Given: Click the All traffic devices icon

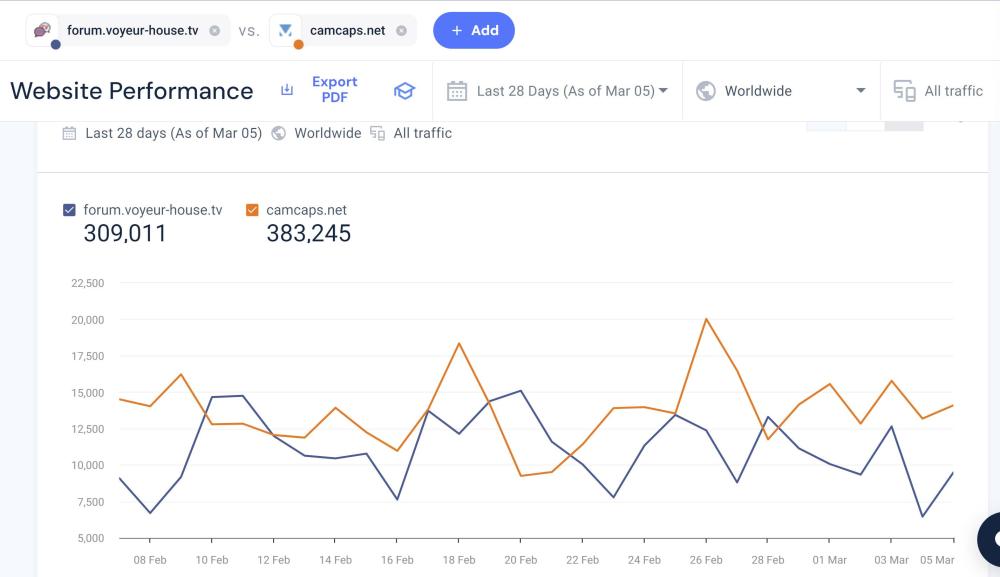Looking at the screenshot, I should pyautogui.click(x=904, y=91).
